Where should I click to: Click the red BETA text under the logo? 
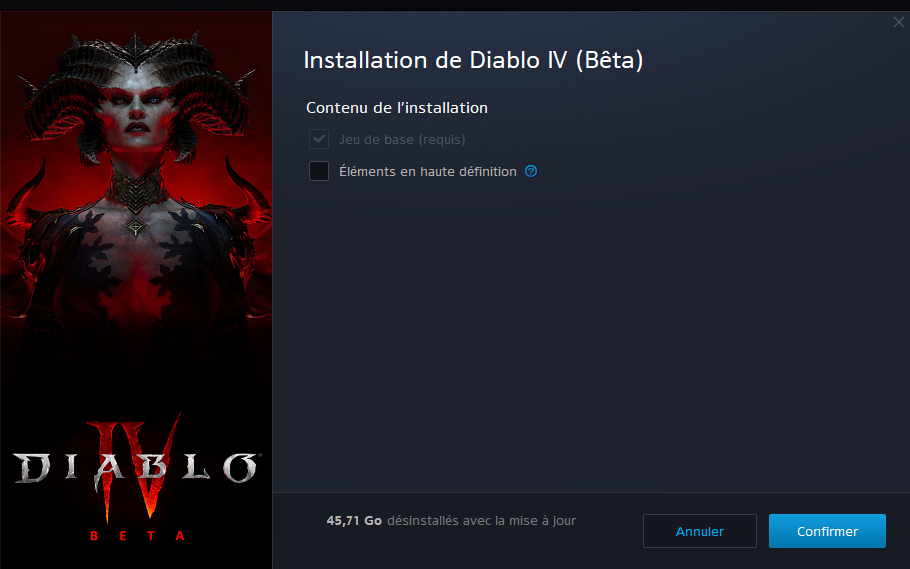(137, 535)
